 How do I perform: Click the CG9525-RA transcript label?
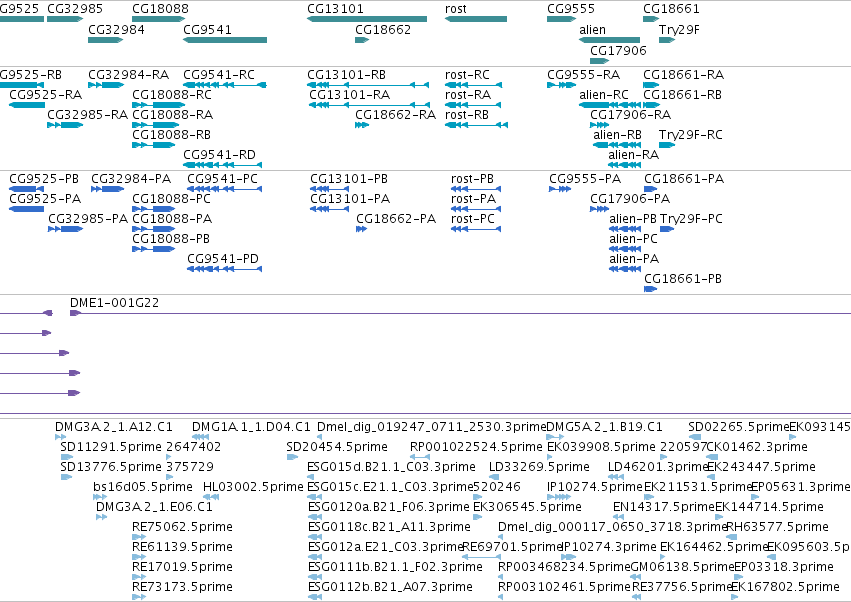[x=46, y=95]
